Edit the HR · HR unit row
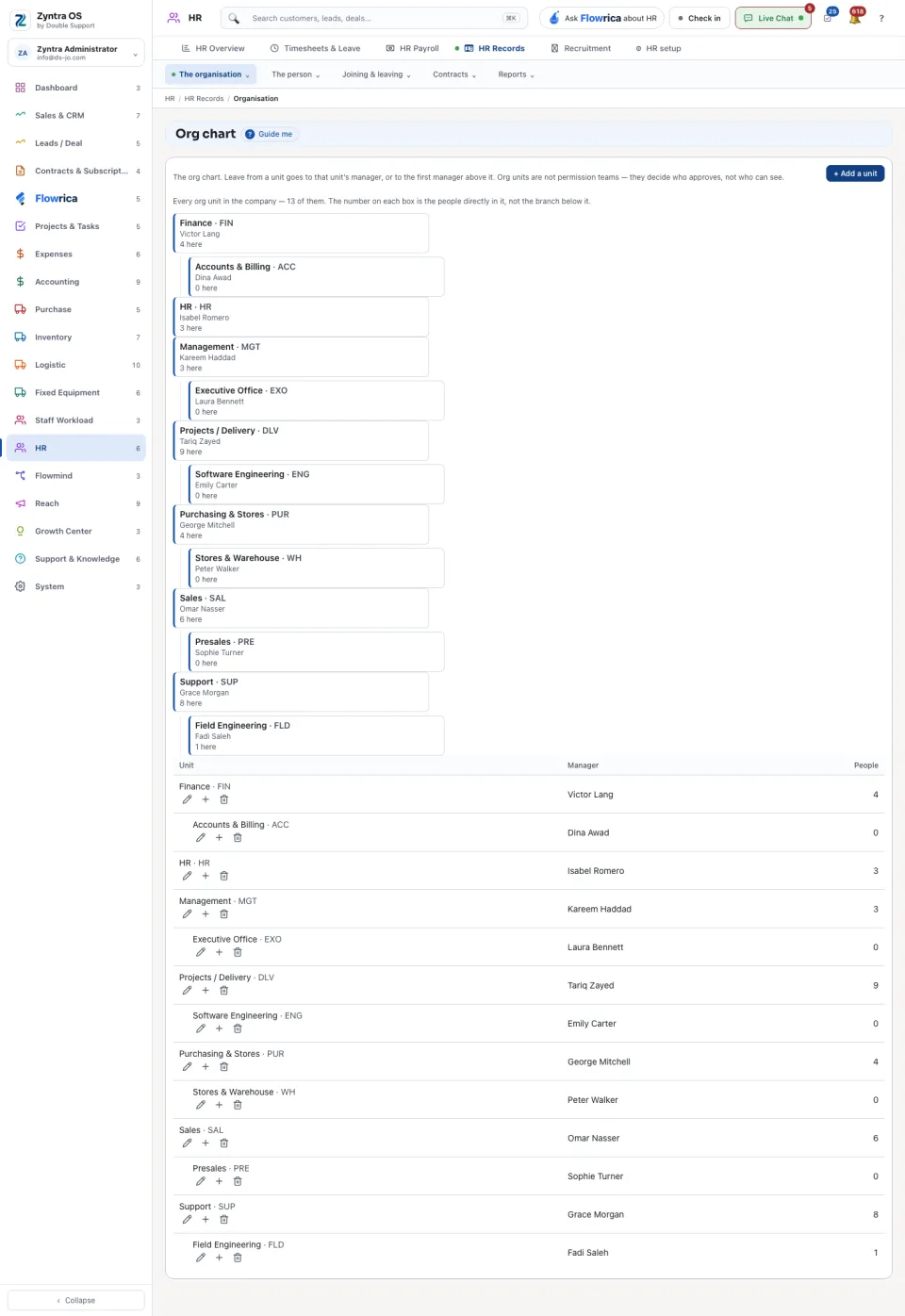Viewport: 905px width, 1316px height. coord(187,876)
